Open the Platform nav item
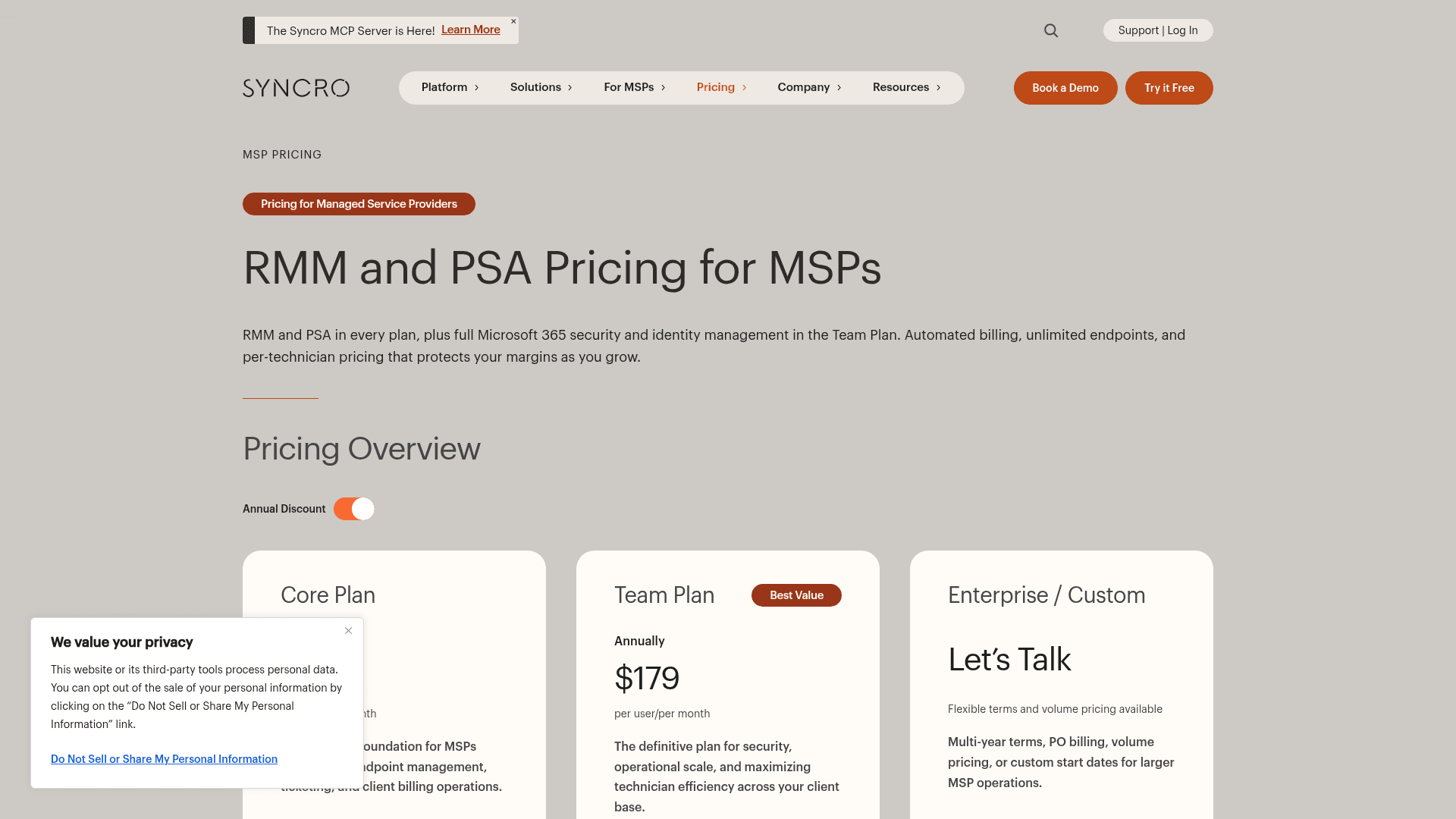Image resolution: width=1456 pixels, height=819 pixels. [x=444, y=87]
